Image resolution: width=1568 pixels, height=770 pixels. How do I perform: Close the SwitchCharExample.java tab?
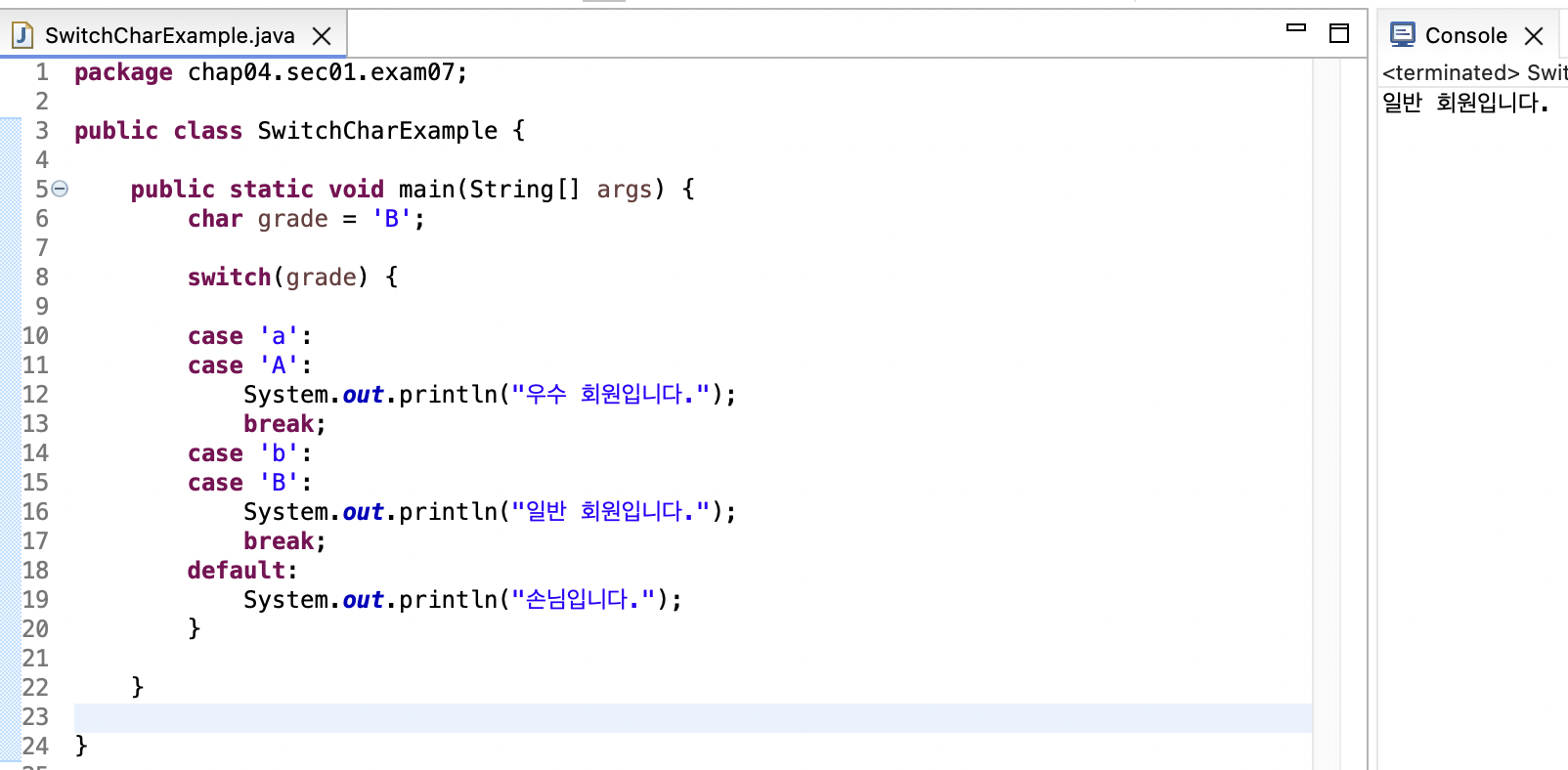coord(322,36)
